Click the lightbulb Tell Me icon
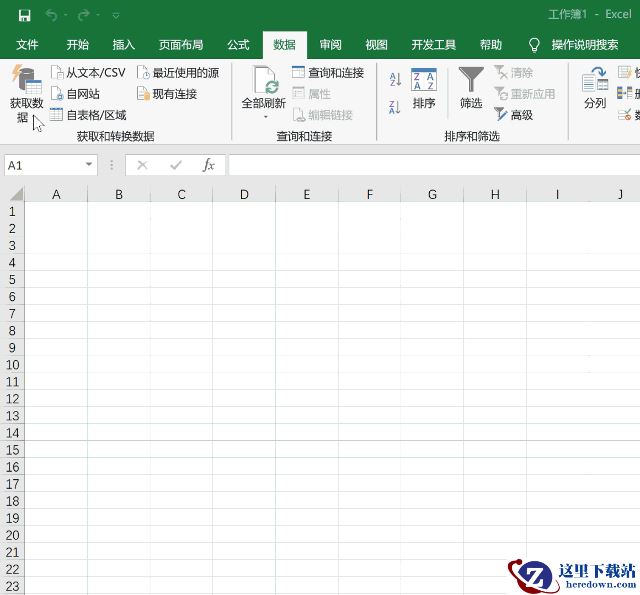This screenshot has width=640, height=595. [534, 45]
